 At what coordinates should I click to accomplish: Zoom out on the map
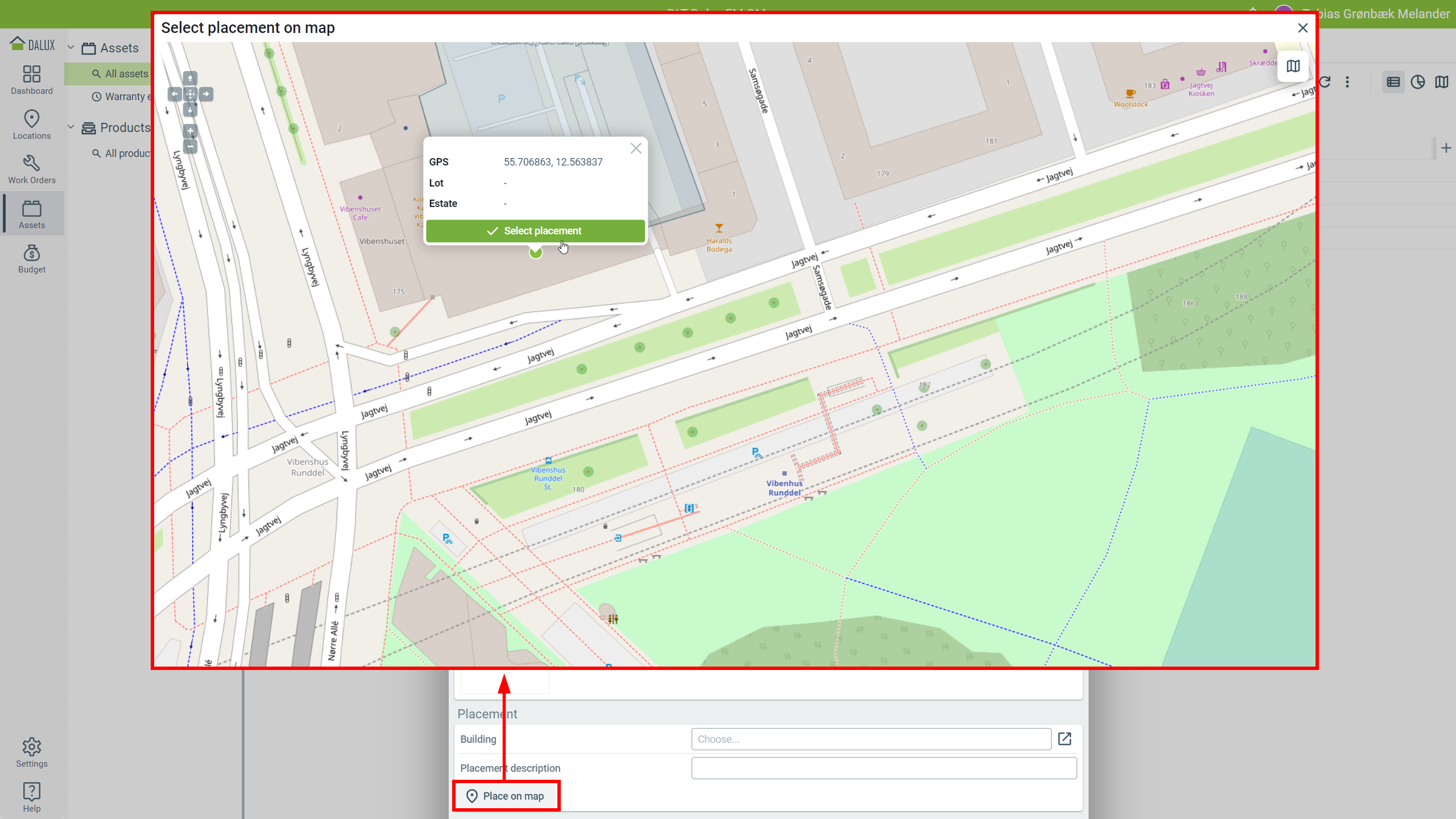tap(191, 147)
